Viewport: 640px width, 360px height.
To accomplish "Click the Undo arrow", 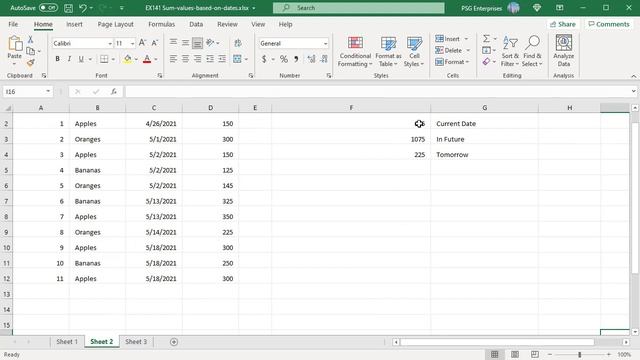I will (83, 8).
